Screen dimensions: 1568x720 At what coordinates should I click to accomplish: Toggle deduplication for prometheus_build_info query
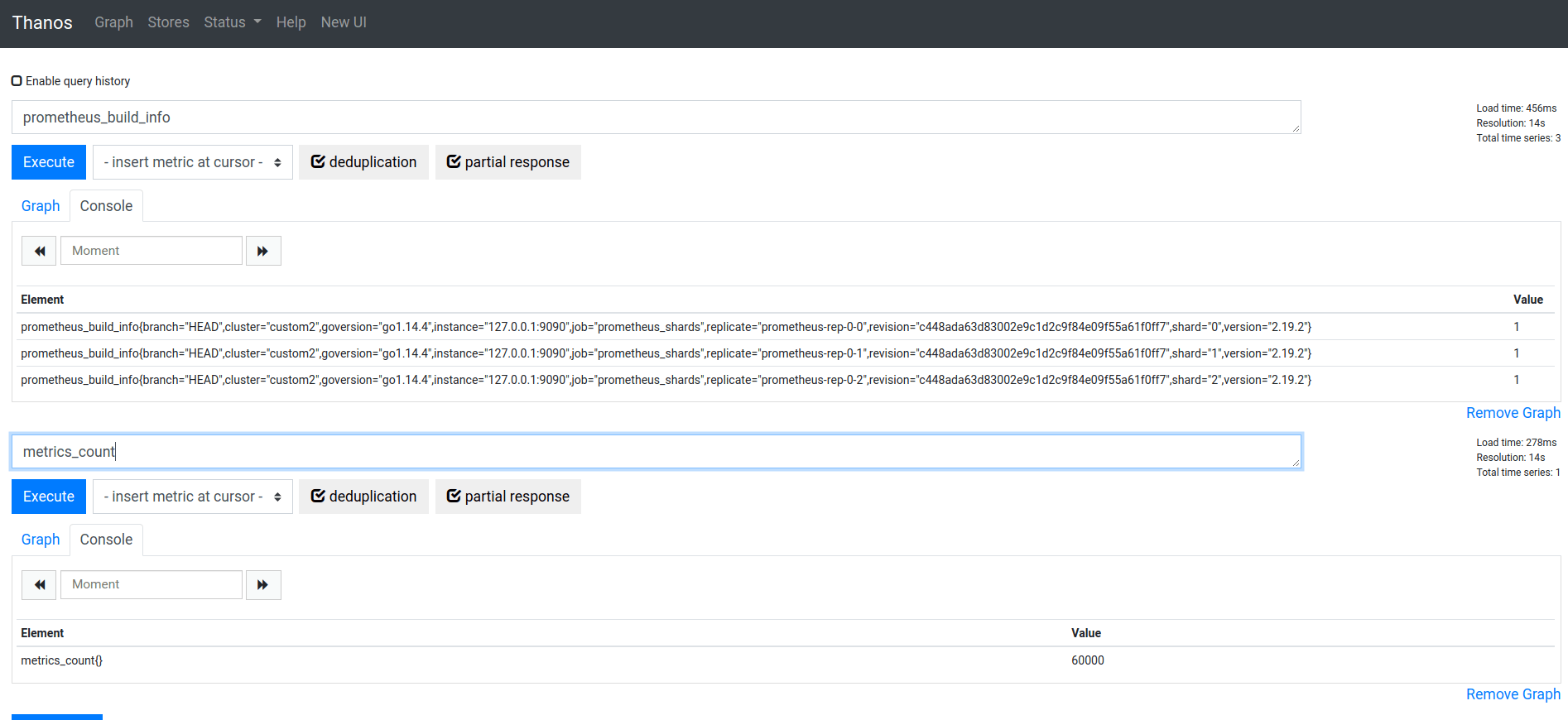point(363,162)
